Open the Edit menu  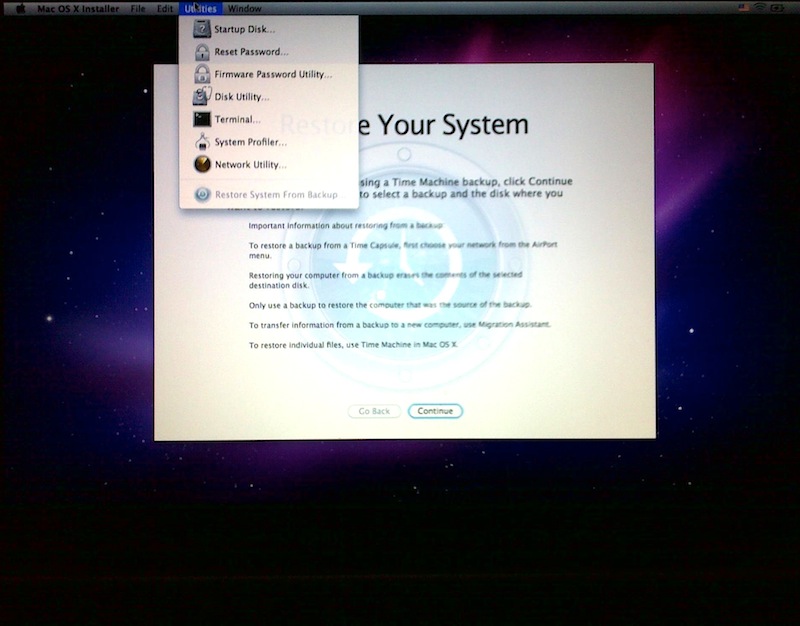tap(164, 9)
